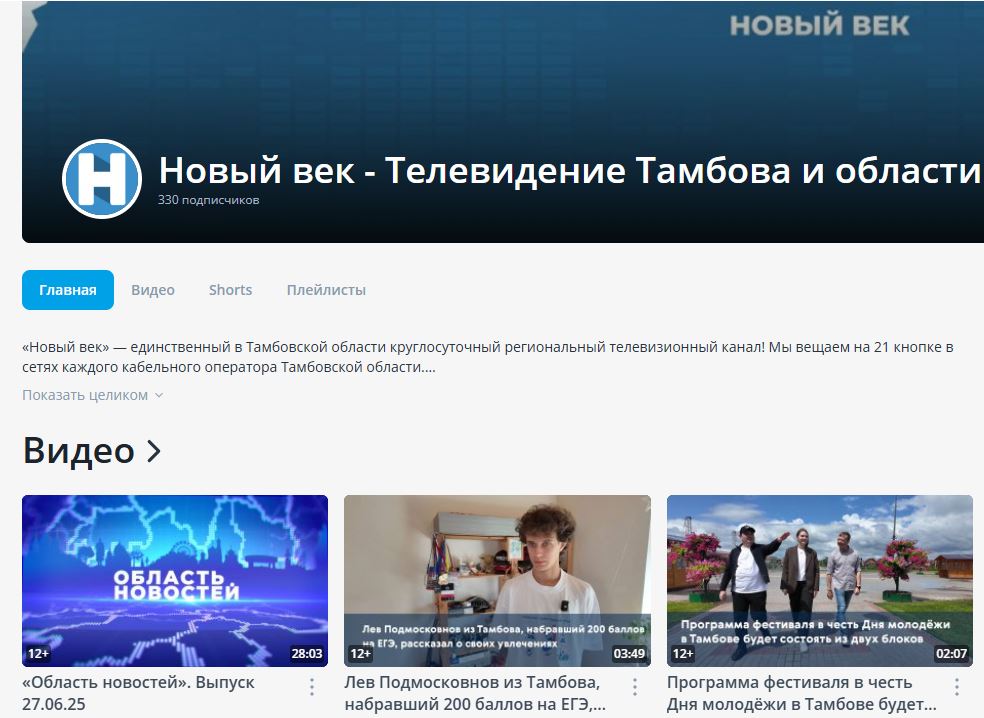The height and width of the screenshot is (718, 984).
Task: Open title «Область новостей». Выпуск 27.06.25
Action: 138,693
